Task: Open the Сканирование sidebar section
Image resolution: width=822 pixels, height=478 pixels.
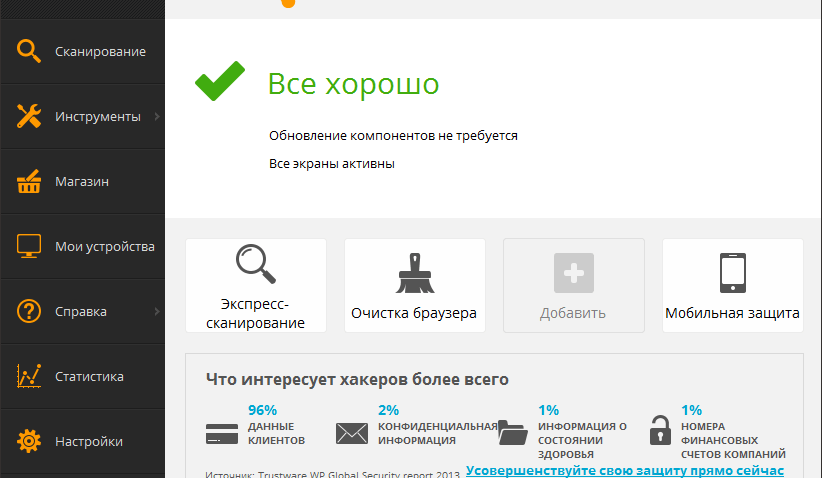Action: pyautogui.click(x=83, y=51)
